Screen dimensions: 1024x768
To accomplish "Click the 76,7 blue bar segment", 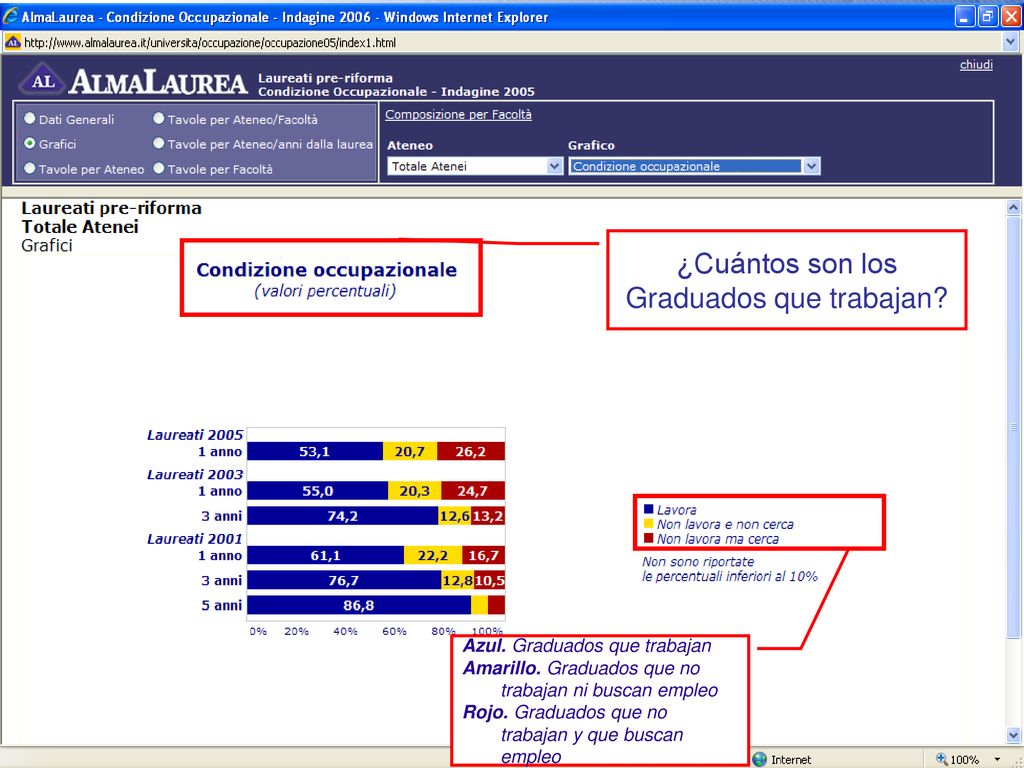I will pos(344,580).
